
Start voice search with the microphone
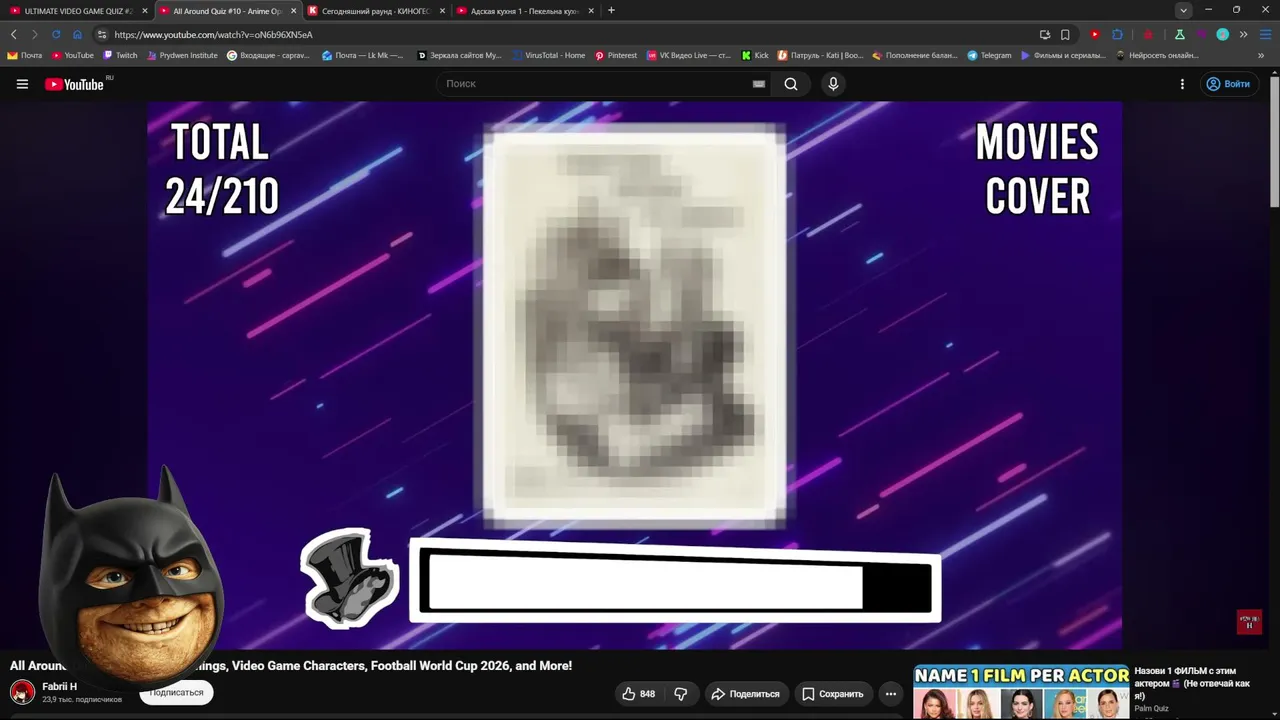pos(833,84)
